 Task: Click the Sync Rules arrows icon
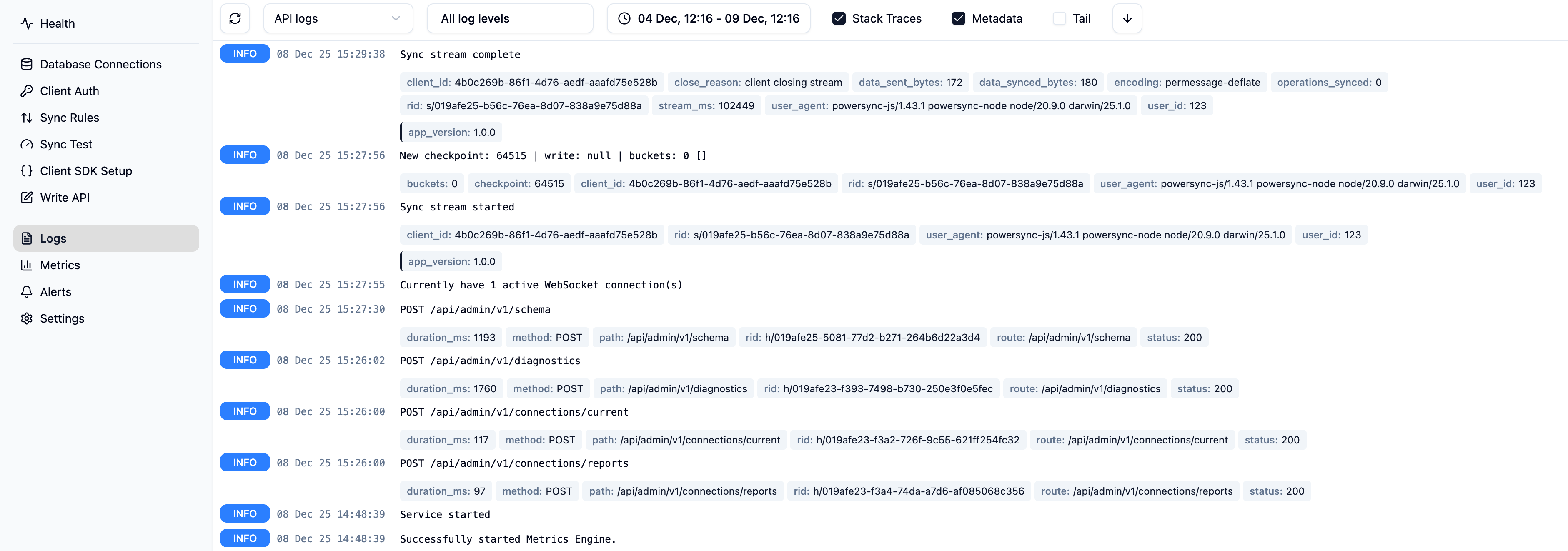[26, 118]
